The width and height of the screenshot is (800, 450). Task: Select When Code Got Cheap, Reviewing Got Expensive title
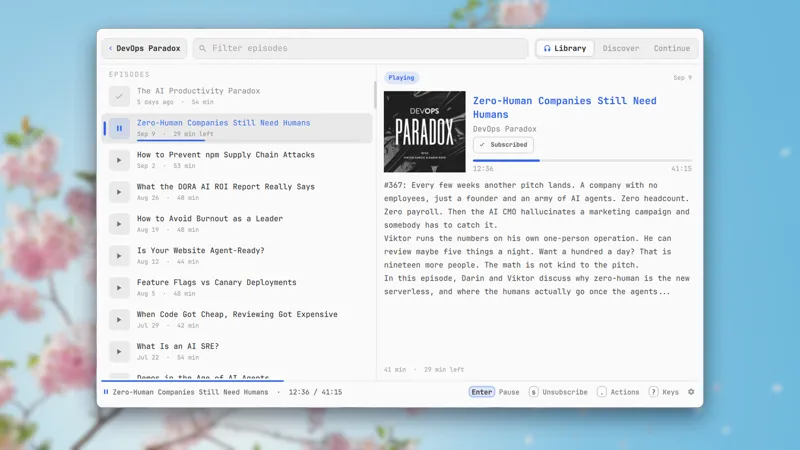click(x=237, y=314)
